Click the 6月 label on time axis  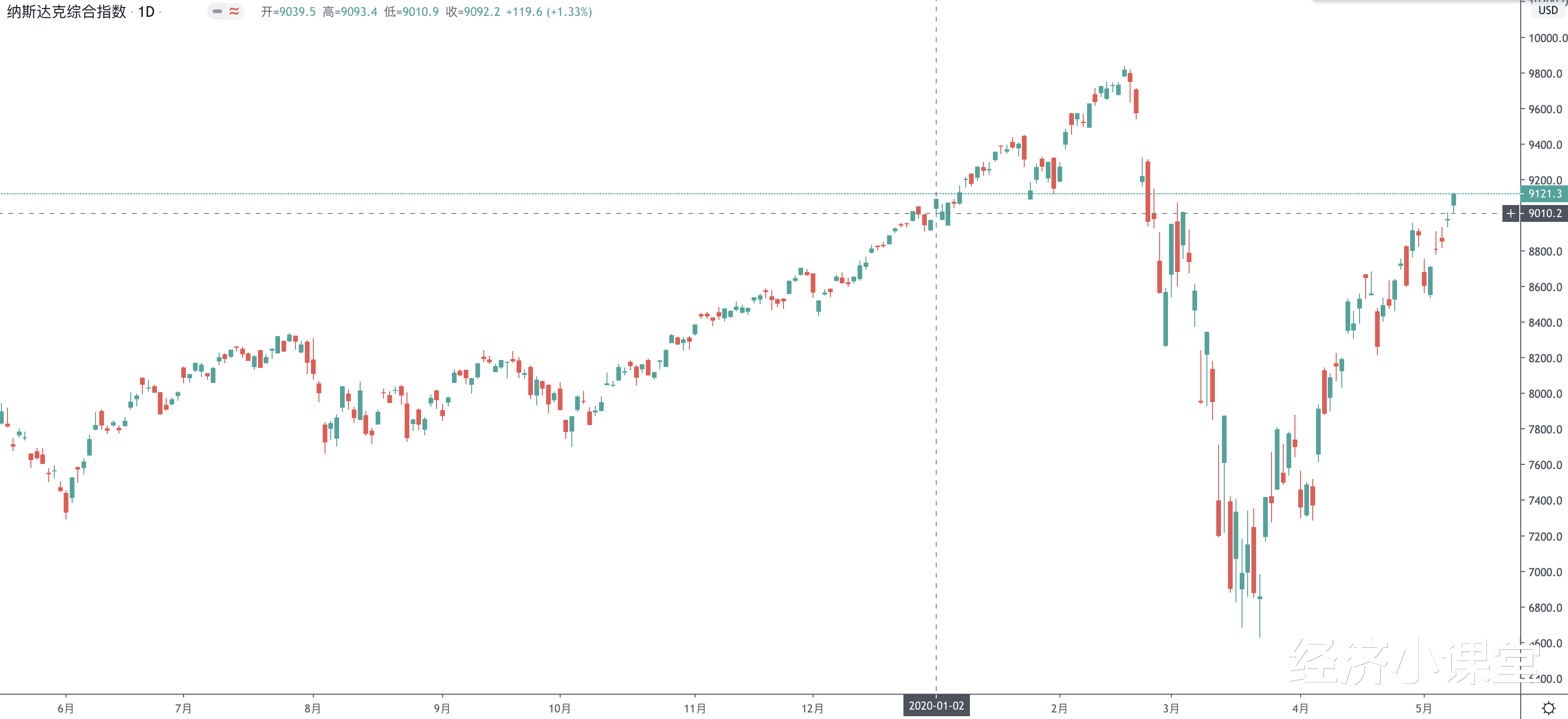pos(66,709)
